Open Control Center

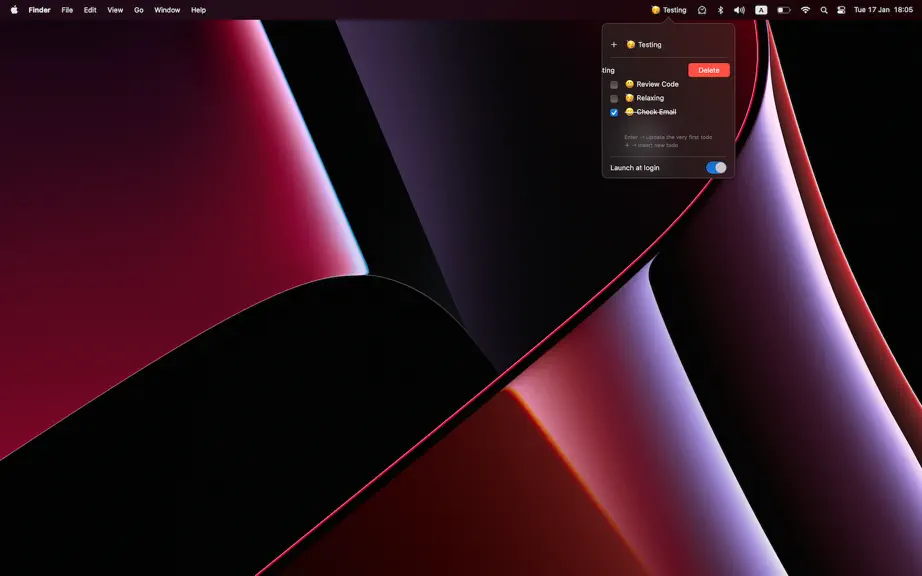841,10
